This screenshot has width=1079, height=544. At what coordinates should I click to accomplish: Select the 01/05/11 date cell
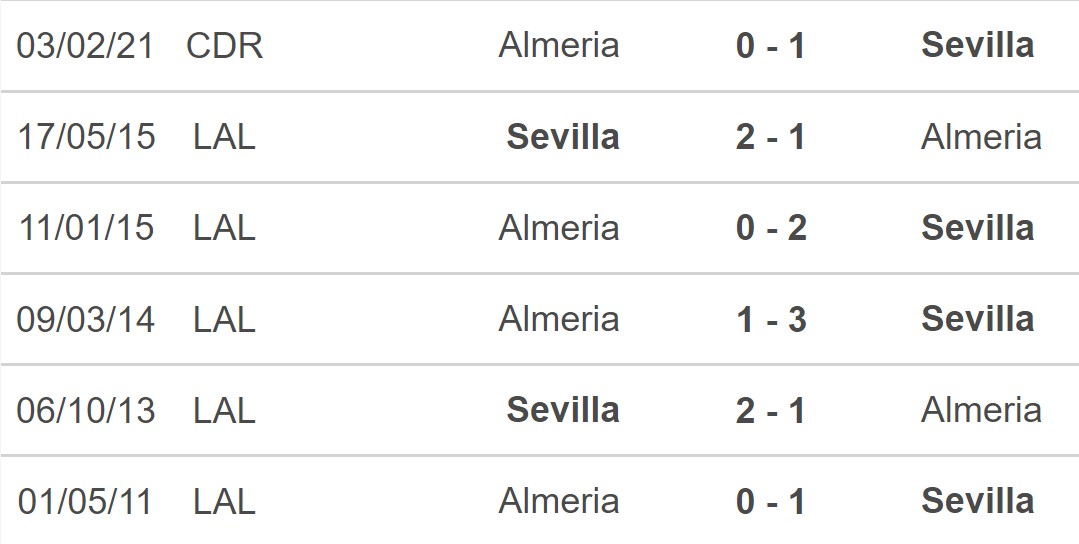86,501
